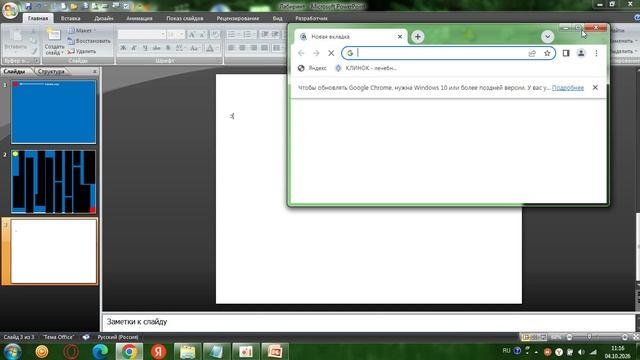Open the font name dropdown

[x=163, y=34]
